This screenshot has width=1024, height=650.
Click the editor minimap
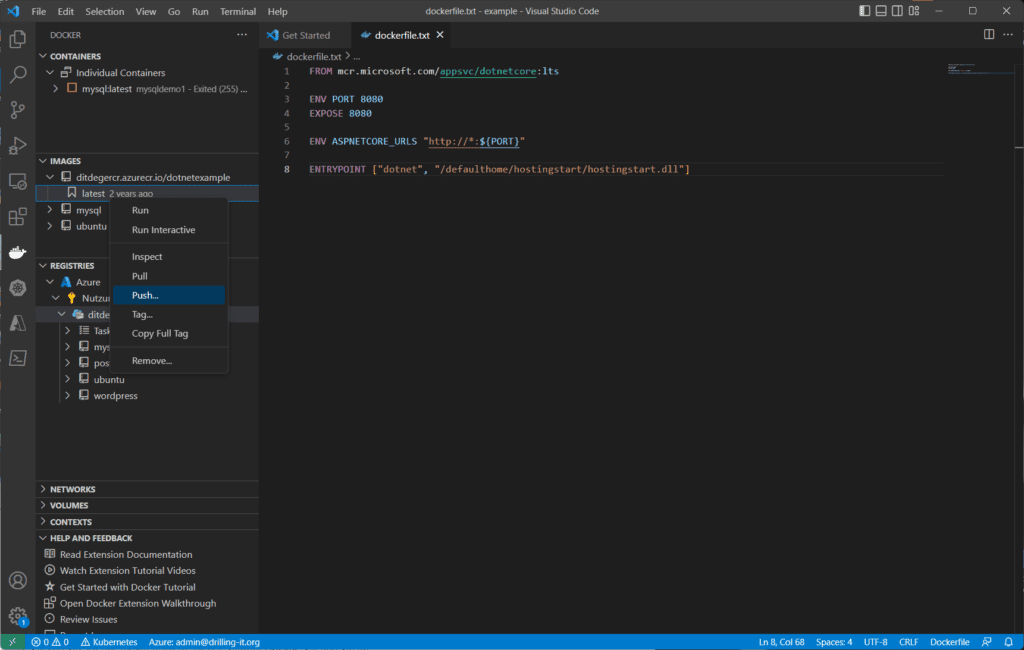(x=978, y=69)
